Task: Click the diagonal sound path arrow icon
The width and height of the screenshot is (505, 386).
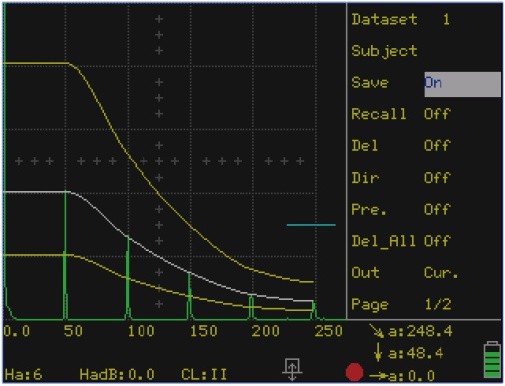Action: (x=377, y=331)
